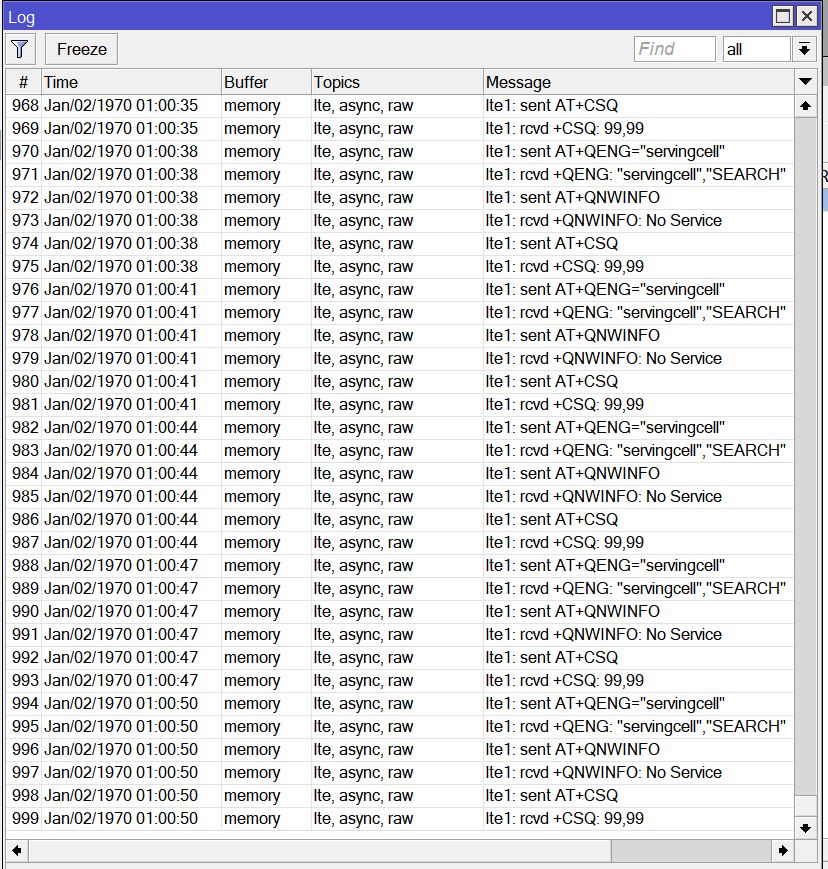Viewport: 828px width, 869px height.
Task: Select row 995 message with "SEARCH"
Action: pos(636,727)
